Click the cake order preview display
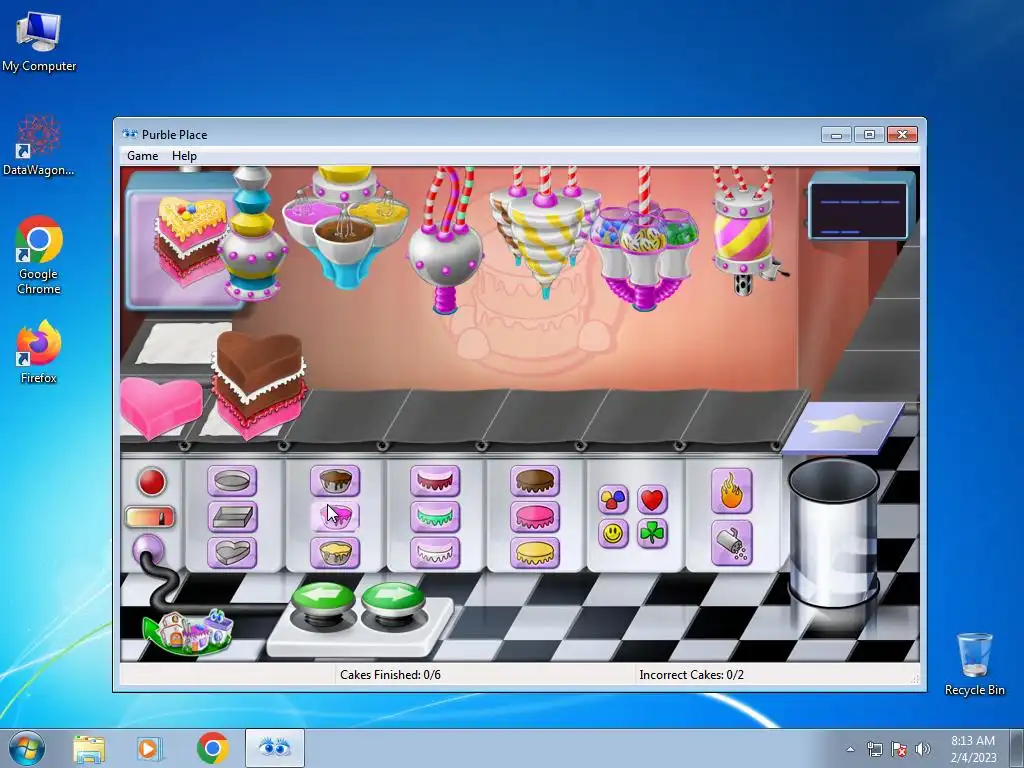Image resolution: width=1024 pixels, height=768 pixels. click(x=183, y=240)
